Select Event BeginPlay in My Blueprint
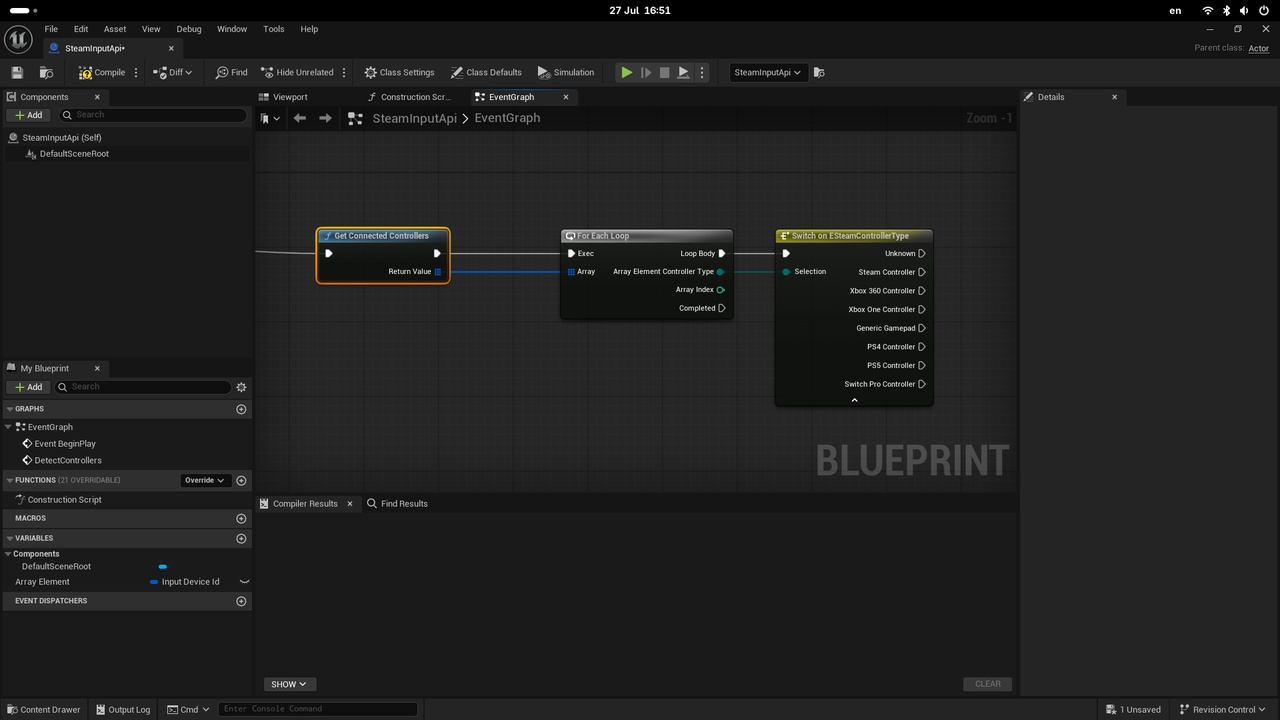The width and height of the screenshot is (1280, 720). click(65, 444)
